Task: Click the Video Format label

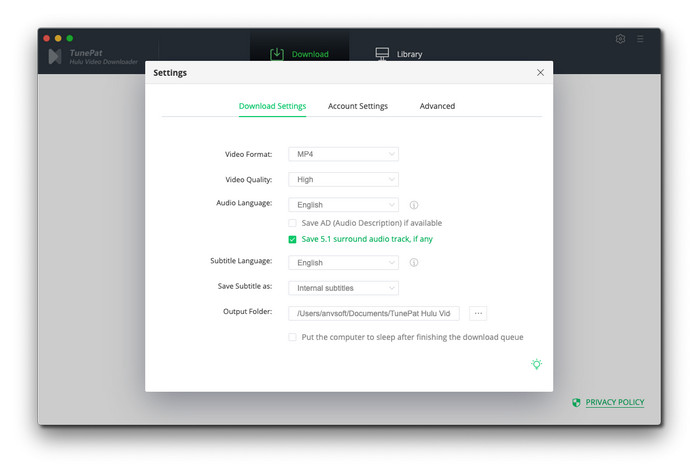Action: tap(248, 154)
